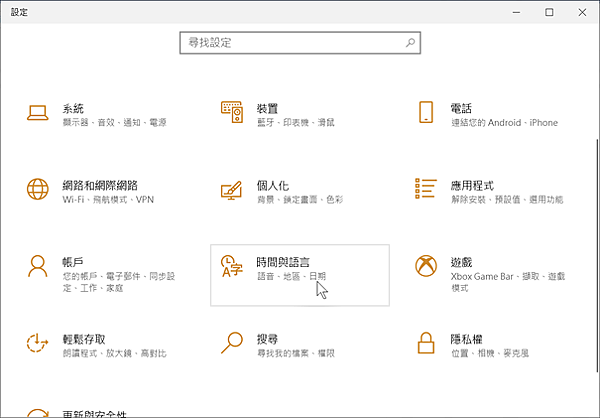Click the 應用程式 list icon
The width and height of the screenshot is (600, 418).
[x=426, y=188]
